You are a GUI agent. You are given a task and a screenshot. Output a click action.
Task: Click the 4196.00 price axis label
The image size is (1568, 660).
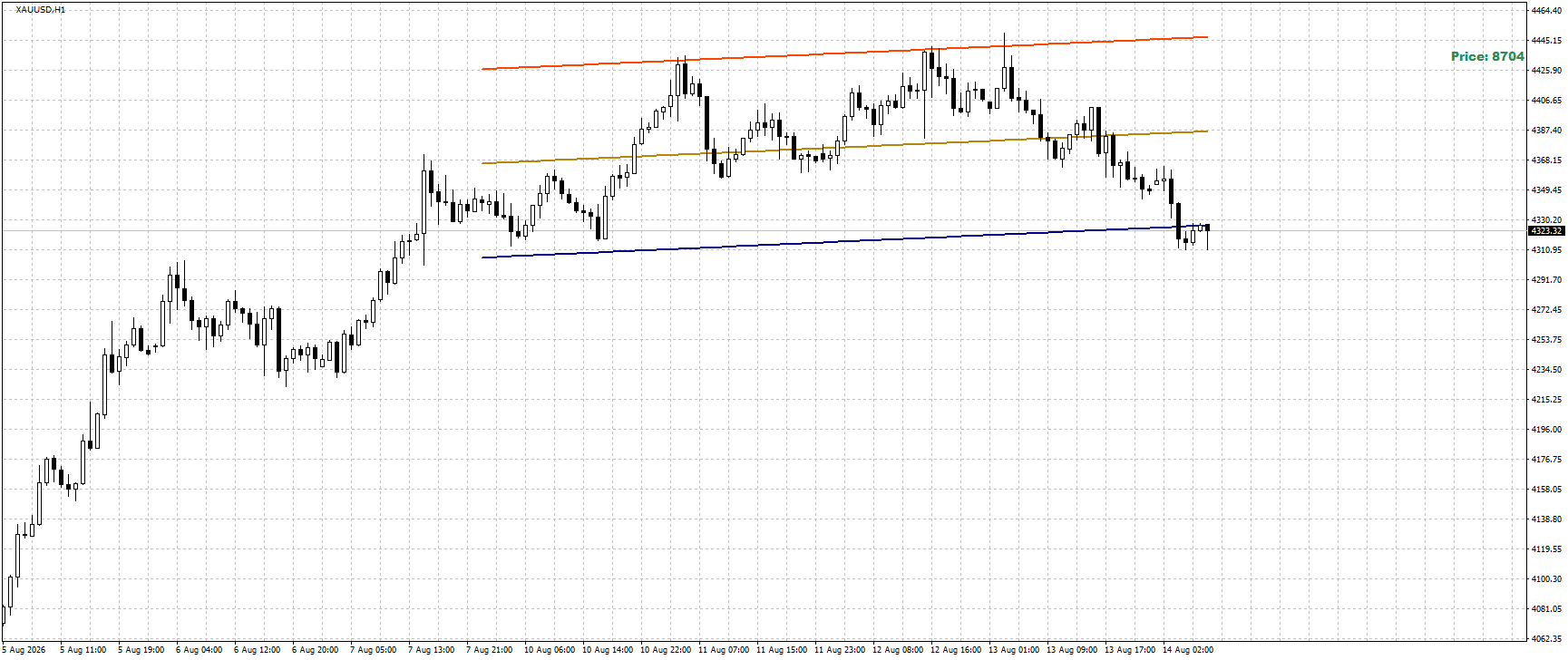click(x=1545, y=430)
